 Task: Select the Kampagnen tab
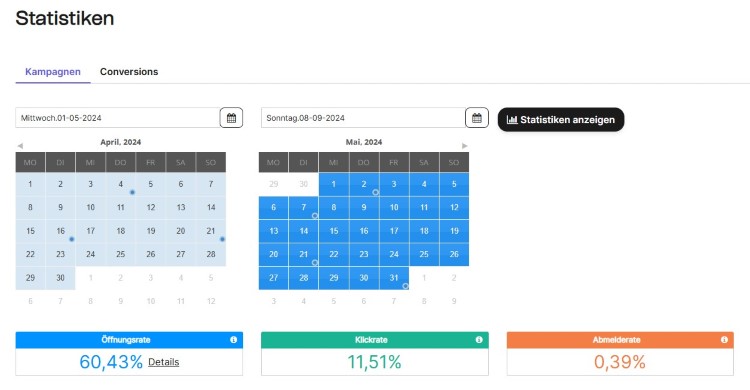53,72
